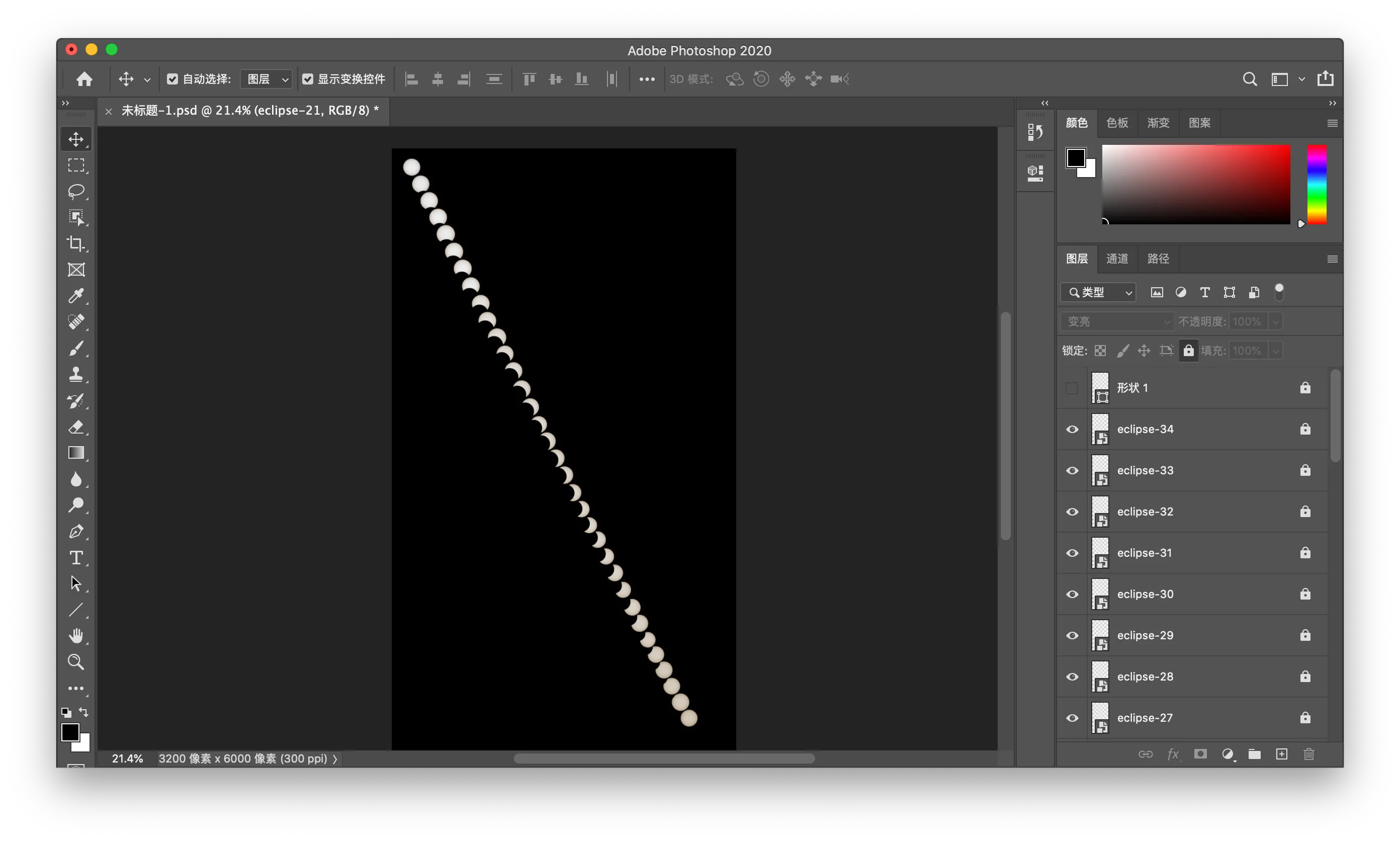
Task: Select the Horizontal Type tool
Action: [x=76, y=558]
